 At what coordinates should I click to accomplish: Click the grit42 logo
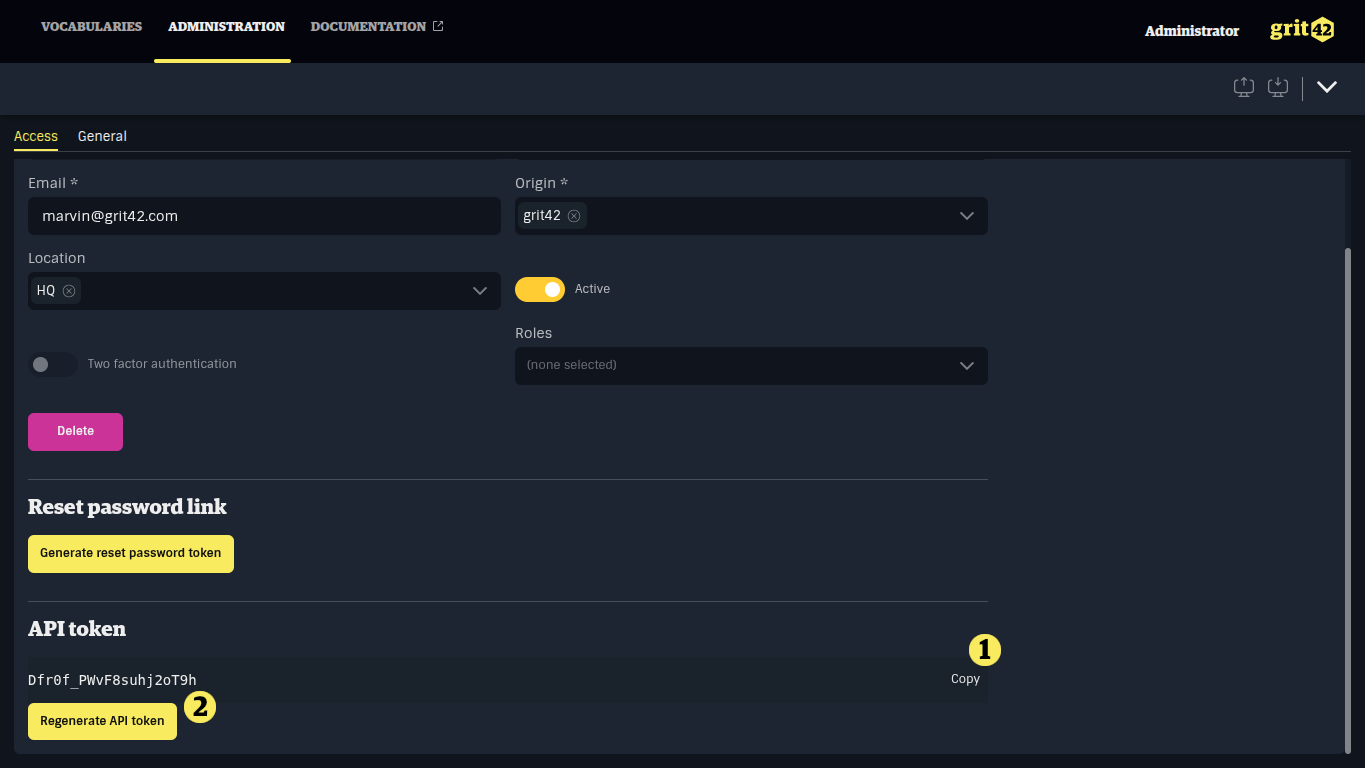pyautogui.click(x=1301, y=29)
